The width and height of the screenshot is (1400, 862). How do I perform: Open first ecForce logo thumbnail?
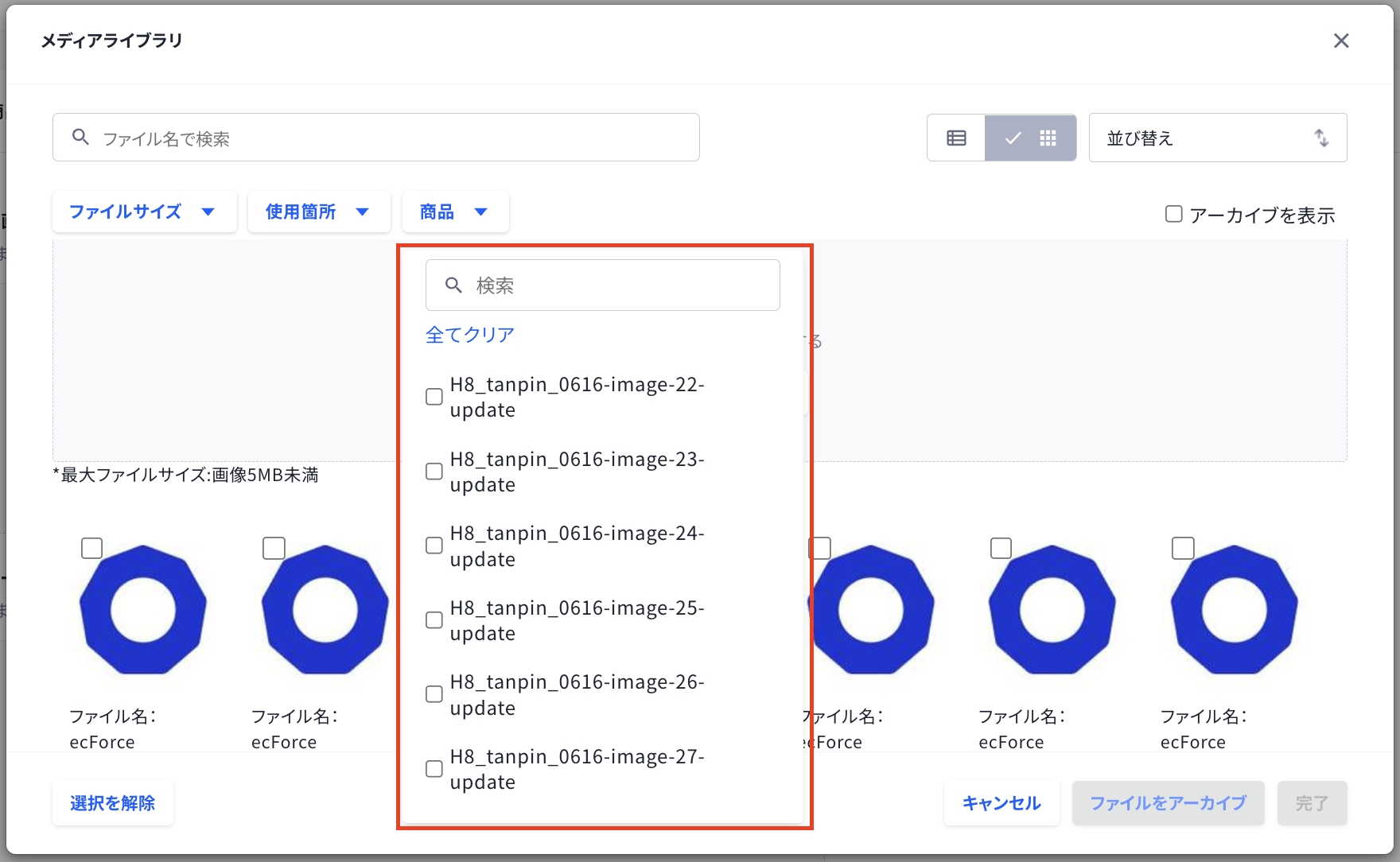[143, 610]
